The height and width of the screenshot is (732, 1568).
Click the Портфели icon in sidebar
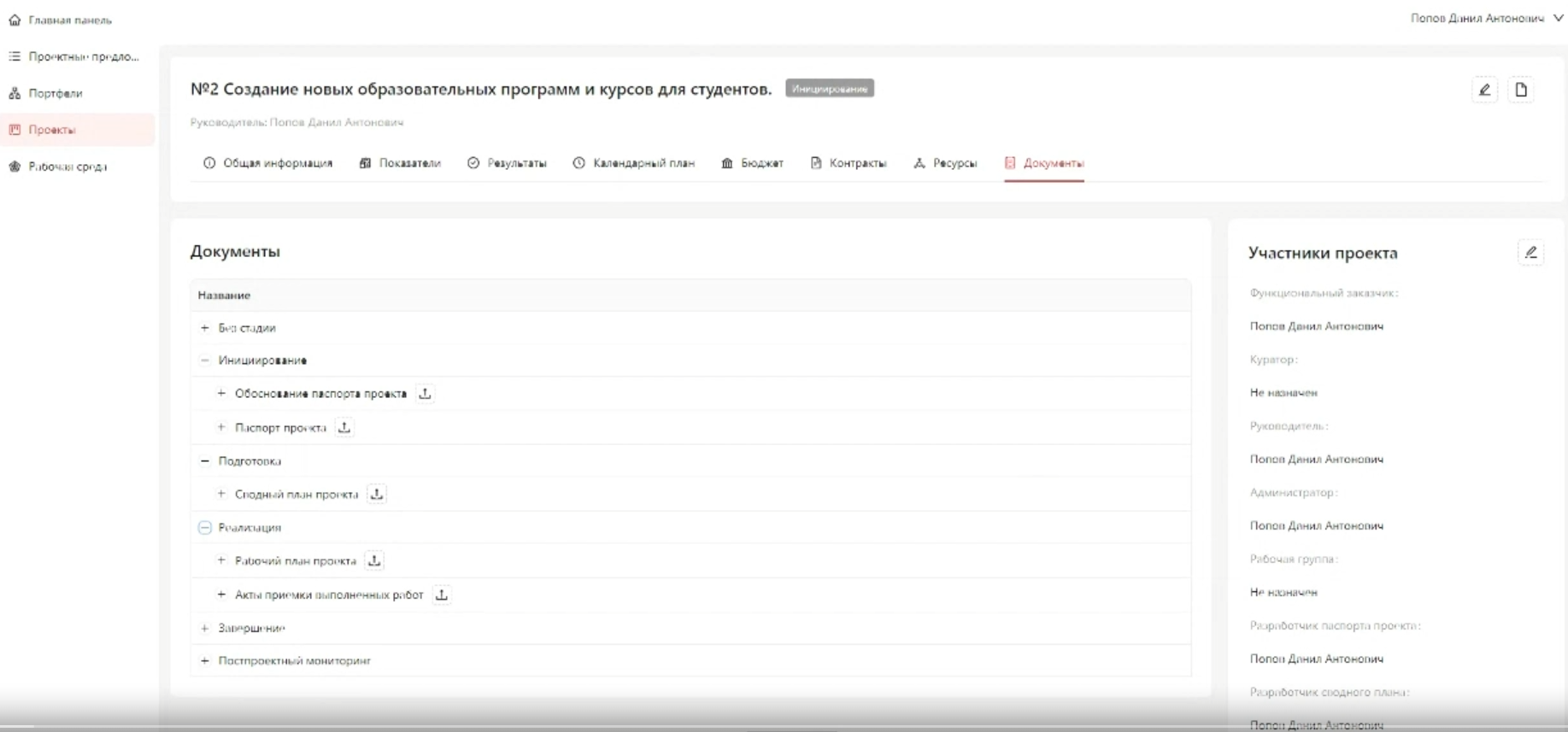[x=15, y=93]
